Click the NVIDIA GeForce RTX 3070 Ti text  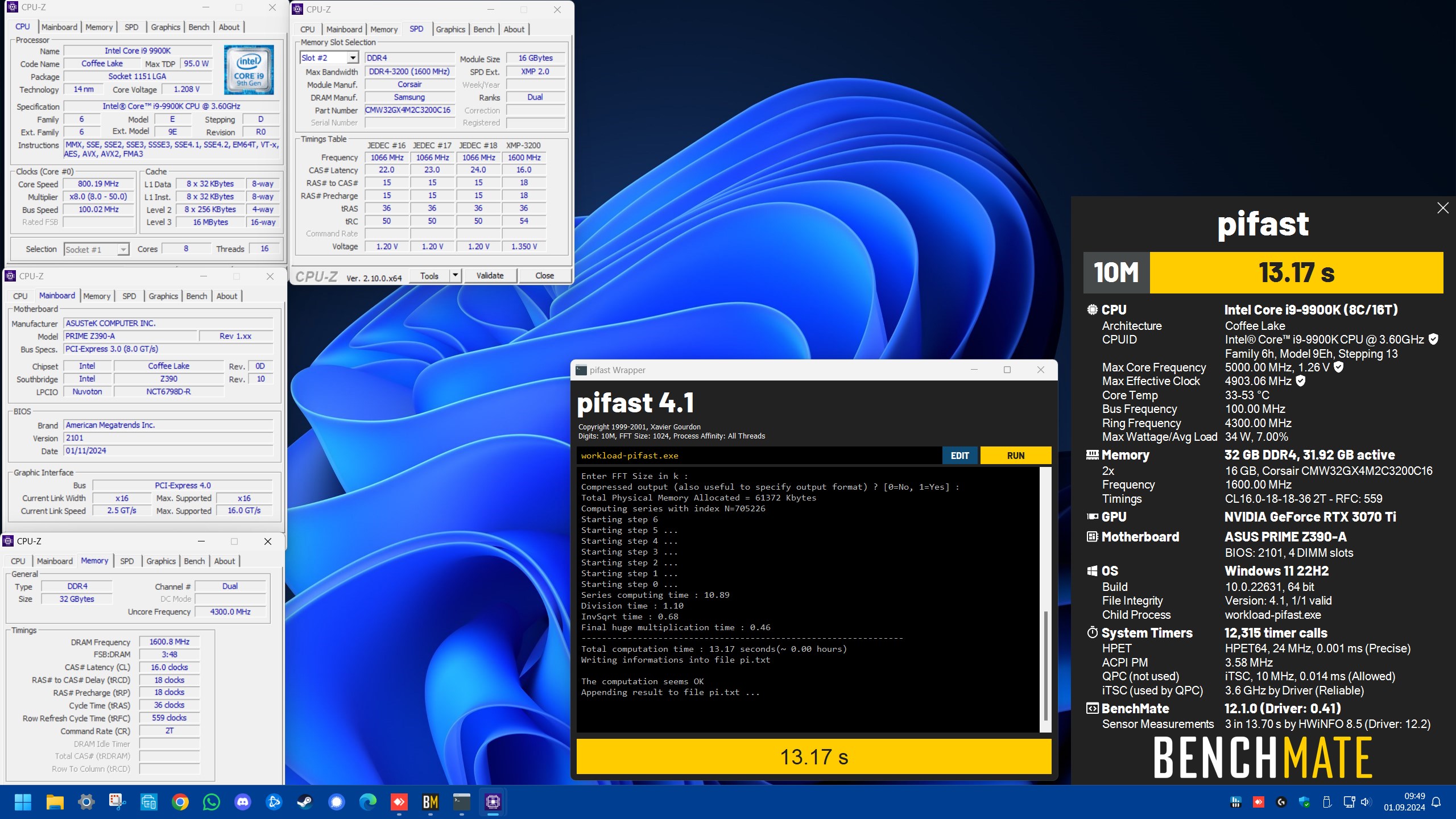point(1310,517)
